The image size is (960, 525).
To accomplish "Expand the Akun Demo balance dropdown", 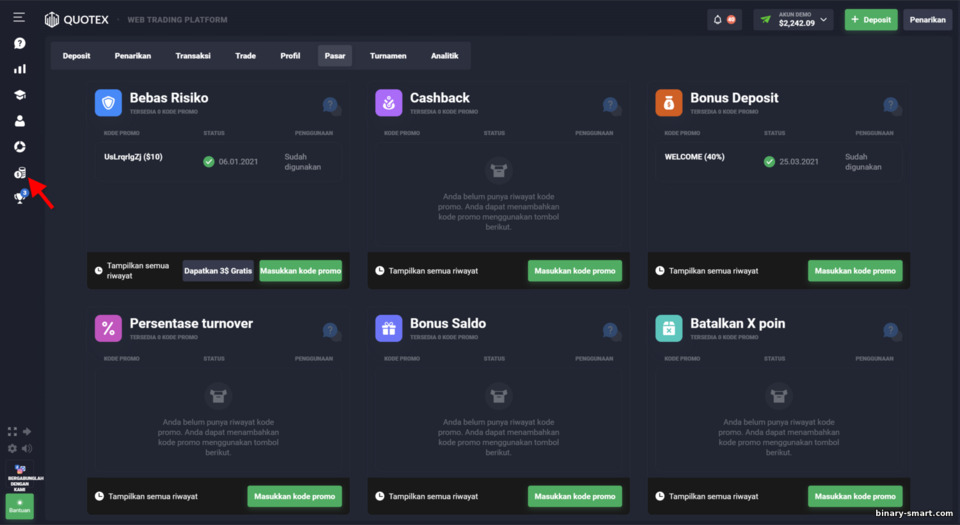I will 795,20.
